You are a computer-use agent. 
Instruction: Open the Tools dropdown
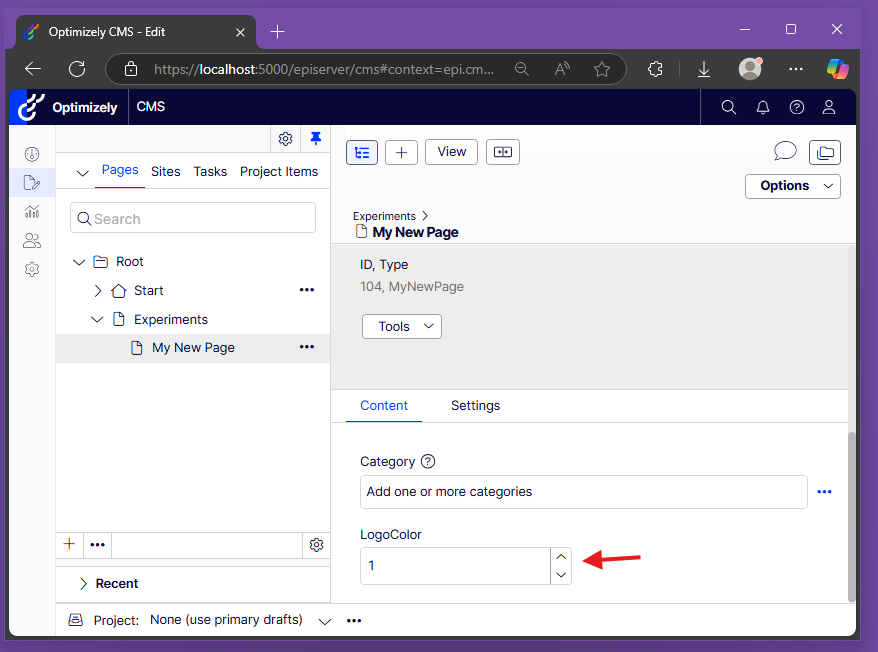[402, 327]
